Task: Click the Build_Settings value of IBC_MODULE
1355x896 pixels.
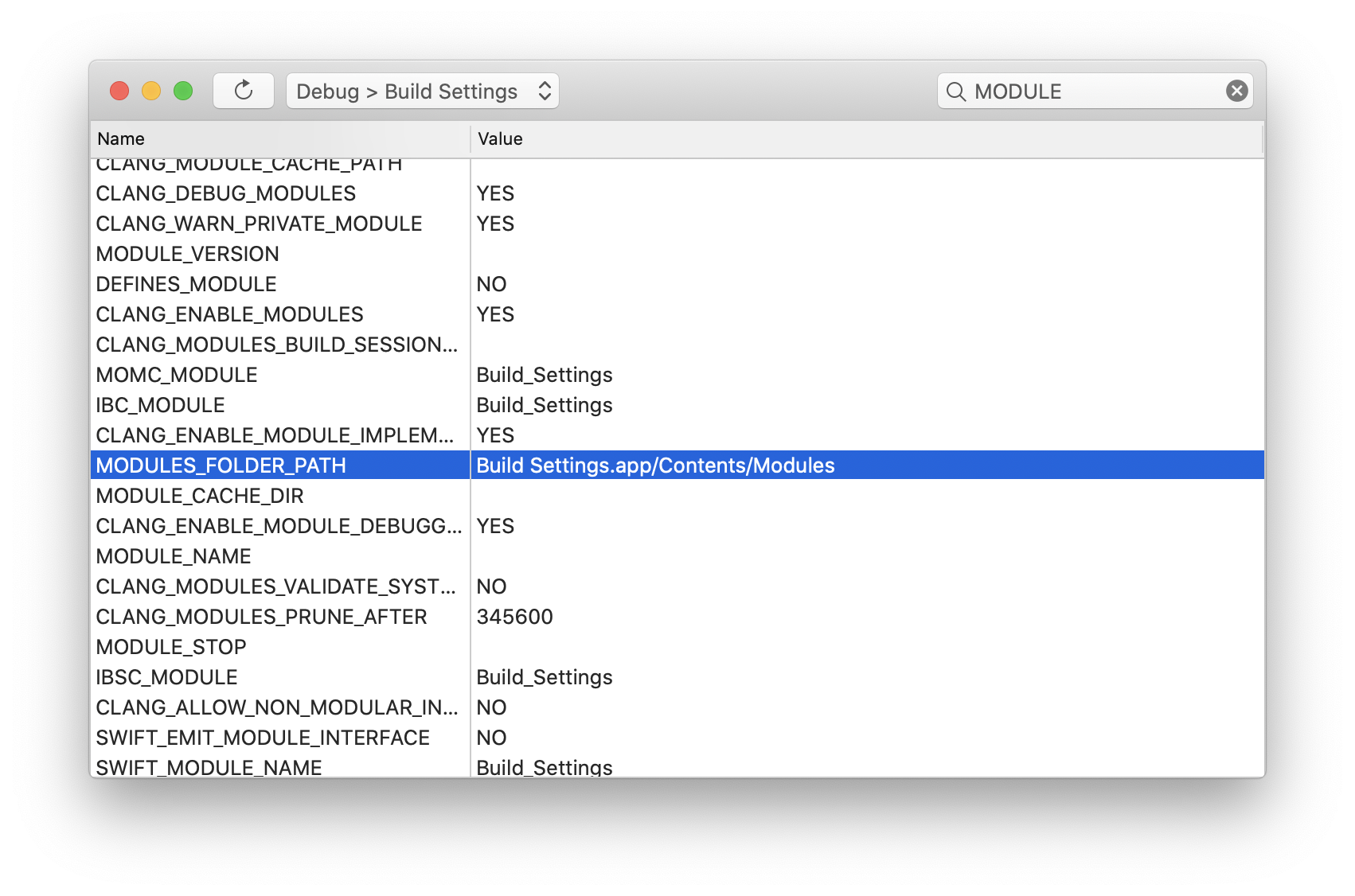Action: point(545,404)
